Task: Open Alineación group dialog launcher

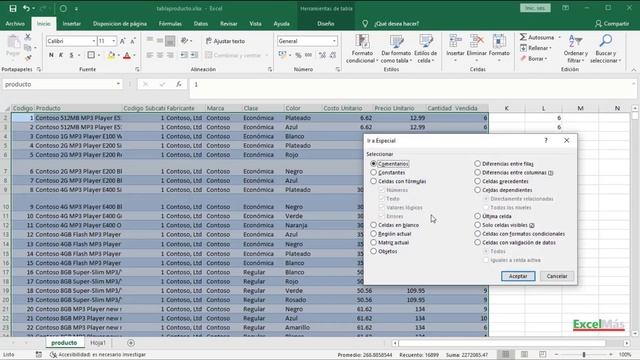Action: coord(270,69)
